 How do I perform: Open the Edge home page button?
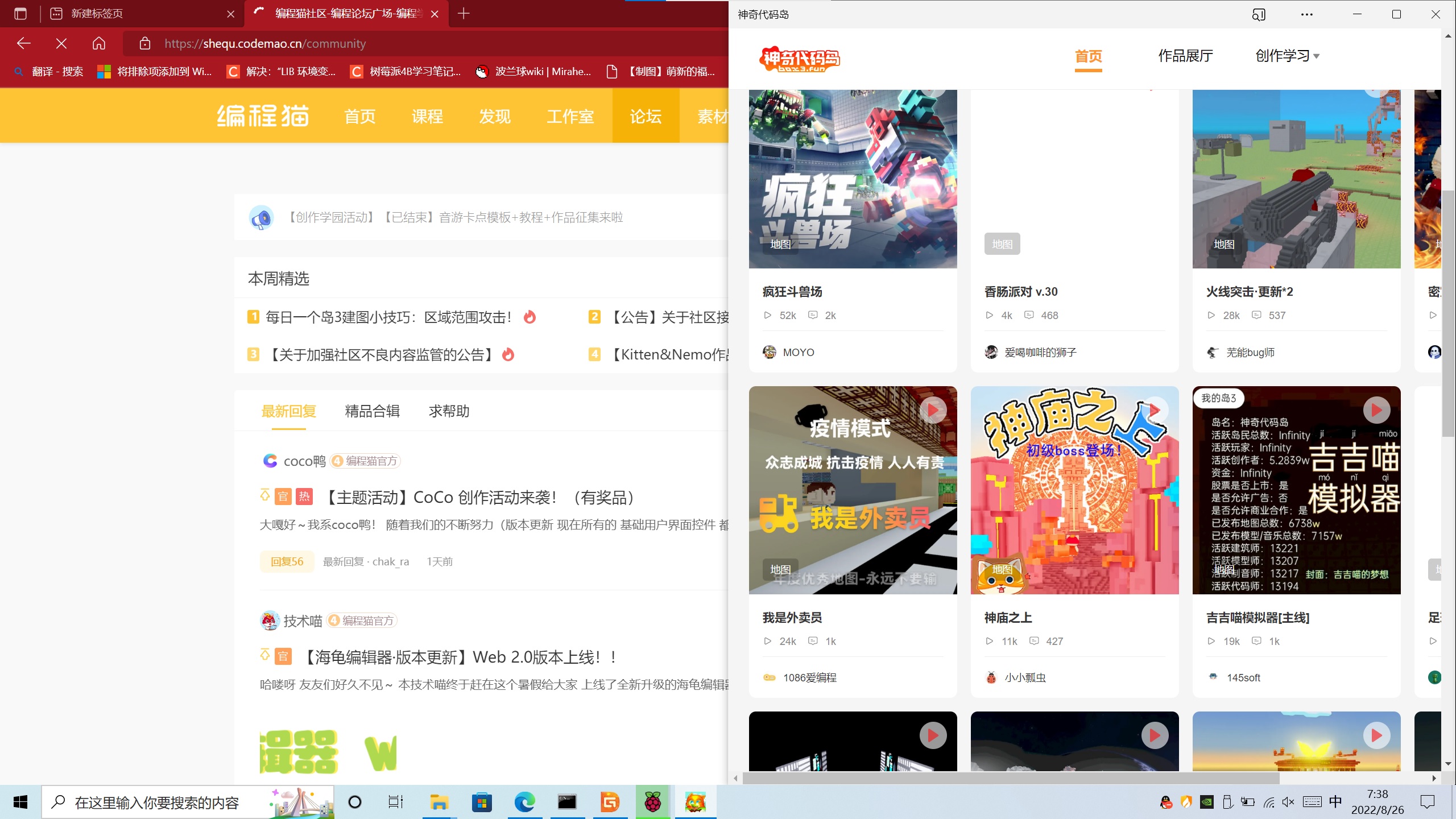click(x=99, y=43)
